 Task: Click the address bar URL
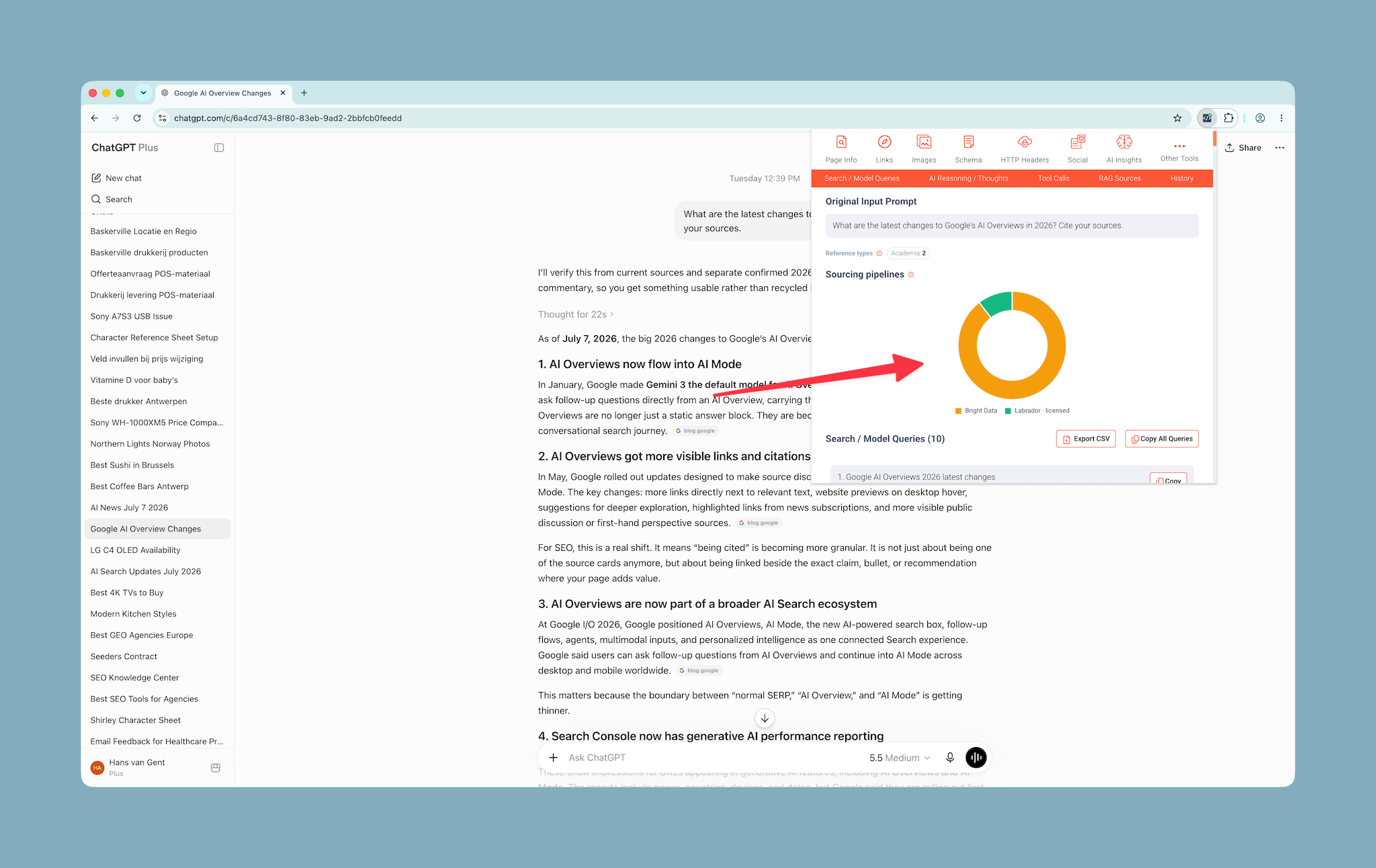[288, 118]
